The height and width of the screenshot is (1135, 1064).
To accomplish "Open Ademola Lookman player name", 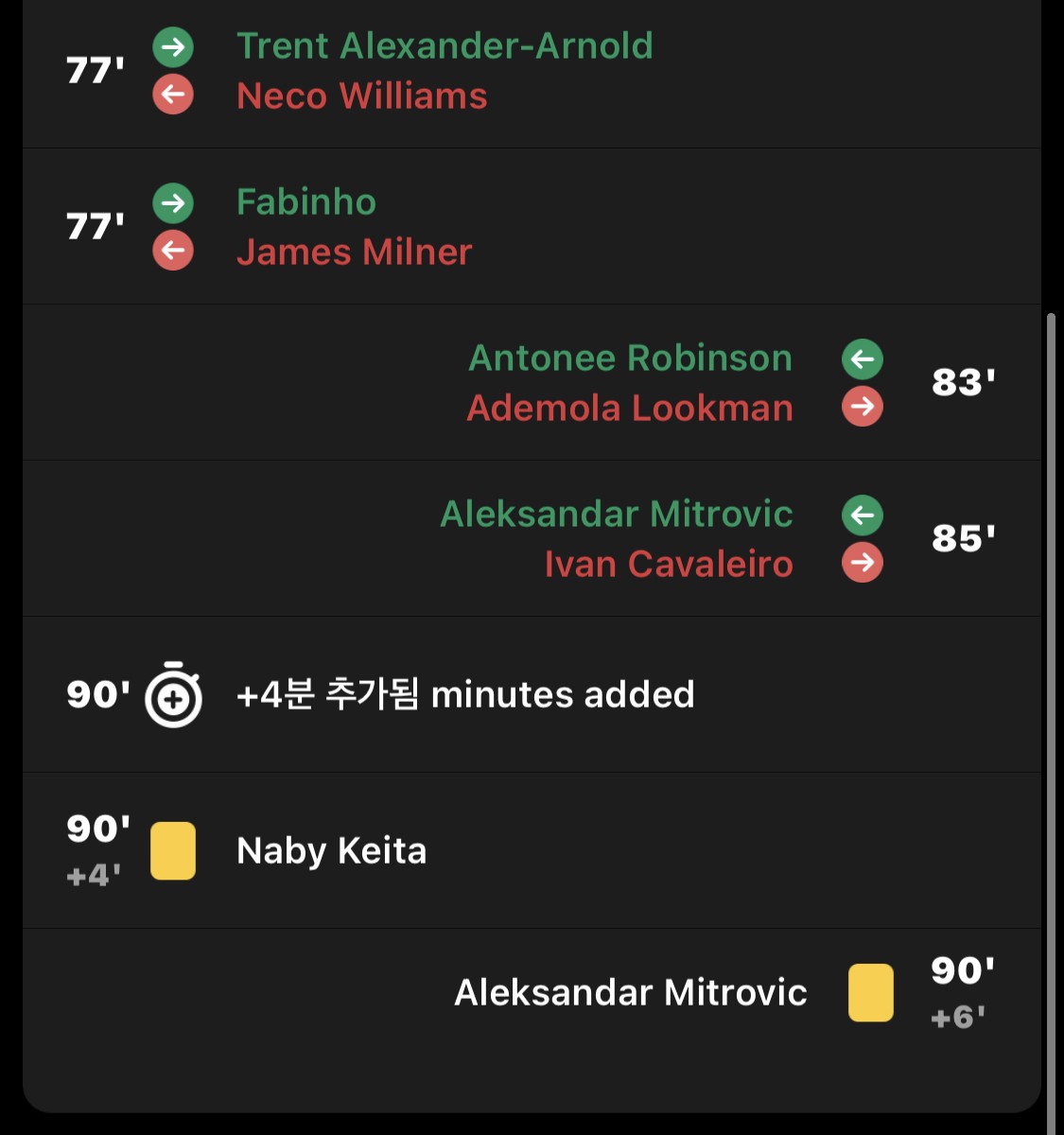I will pyautogui.click(x=630, y=408).
